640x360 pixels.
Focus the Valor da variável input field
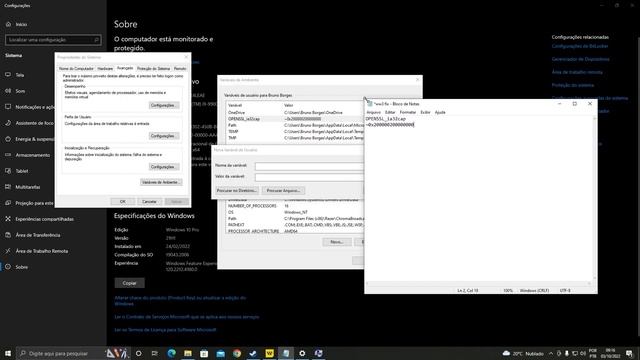click(x=309, y=177)
